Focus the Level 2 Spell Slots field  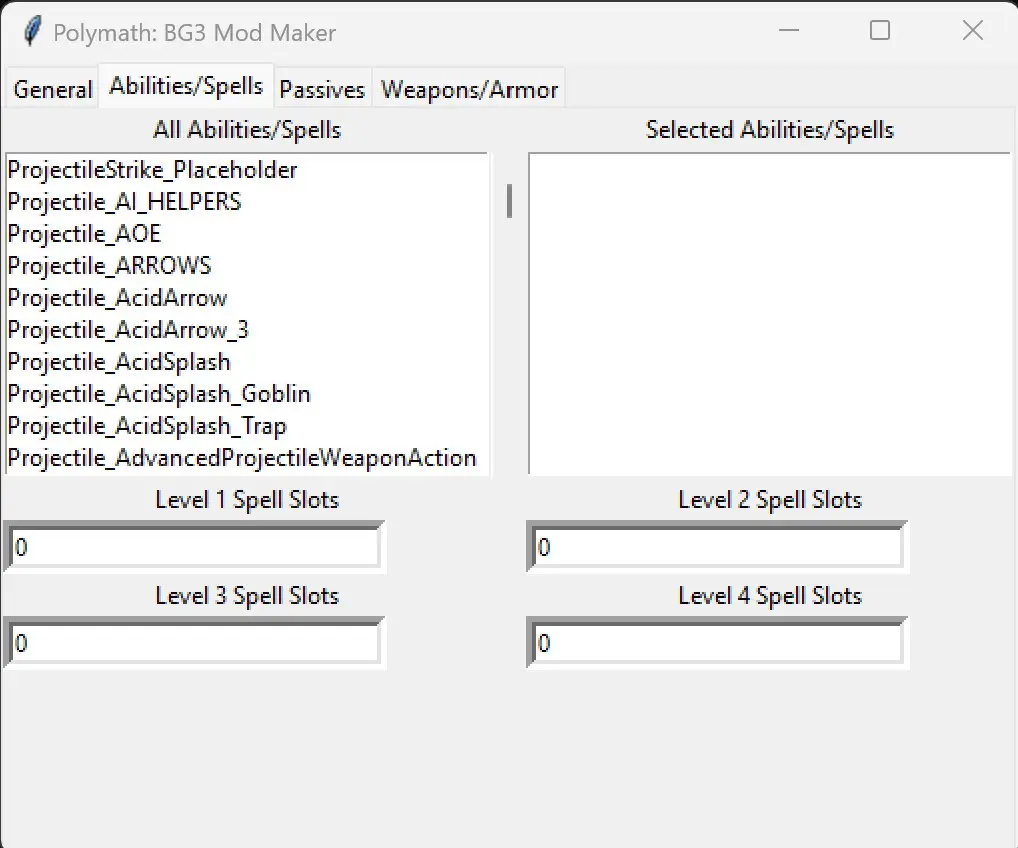click(717, 547)
